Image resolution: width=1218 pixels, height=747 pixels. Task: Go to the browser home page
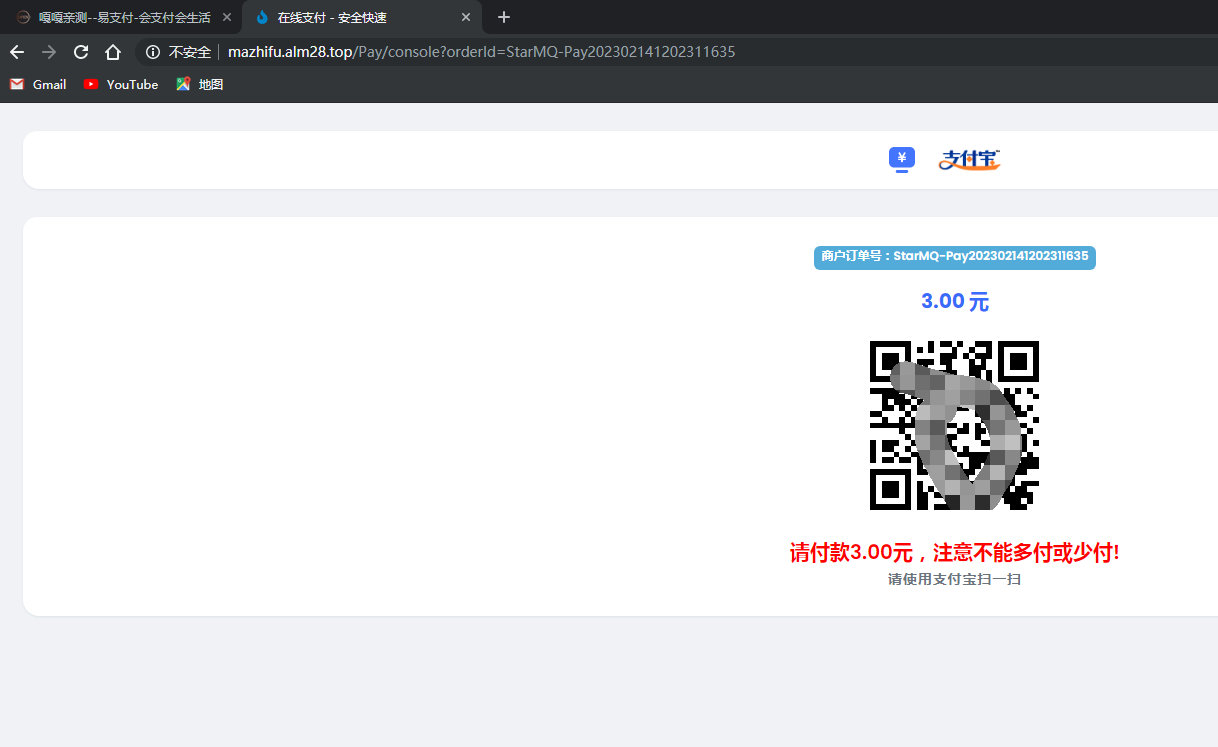coord(113,52)
